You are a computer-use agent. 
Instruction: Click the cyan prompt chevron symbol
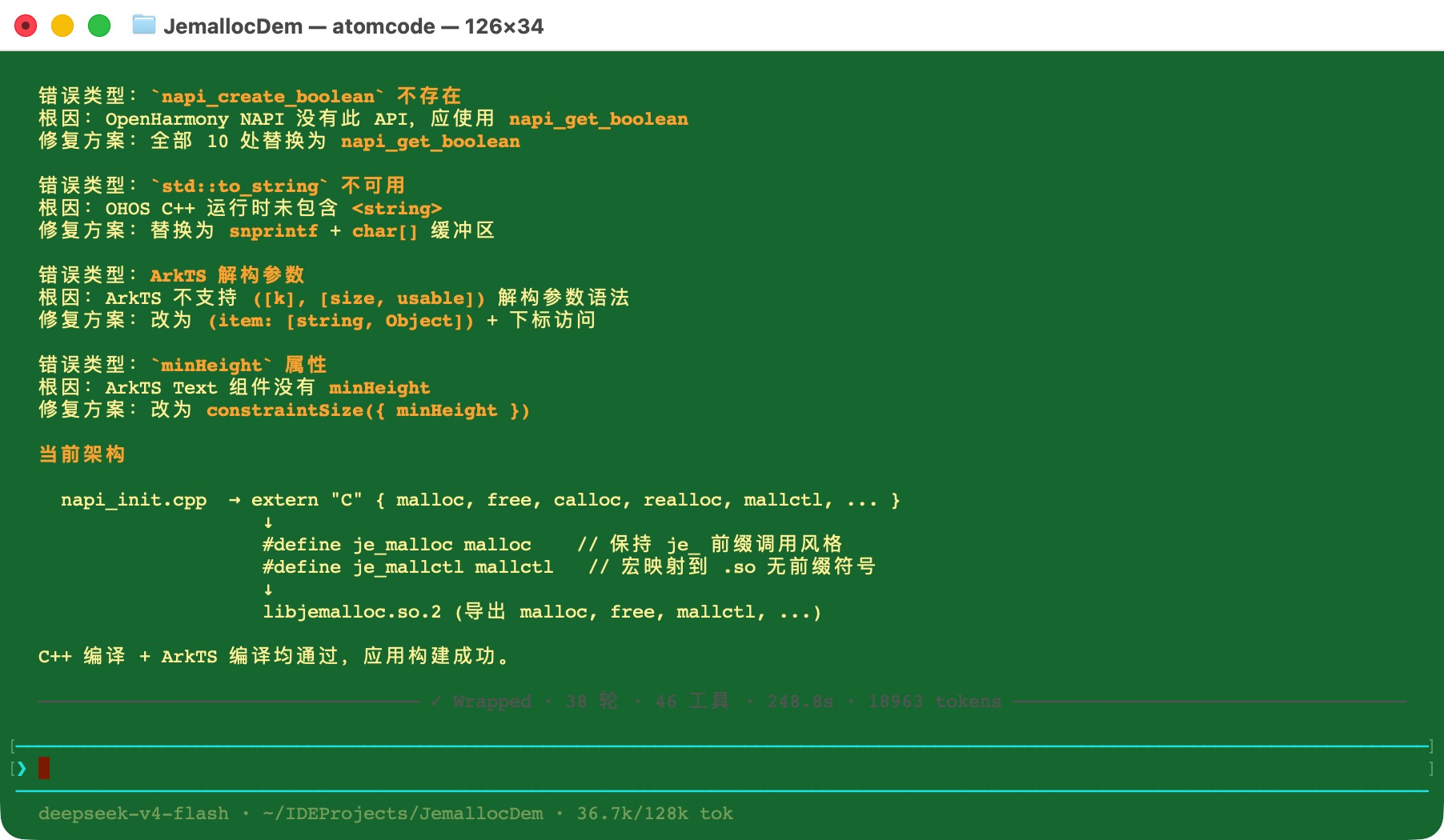[x=22, y=769]
